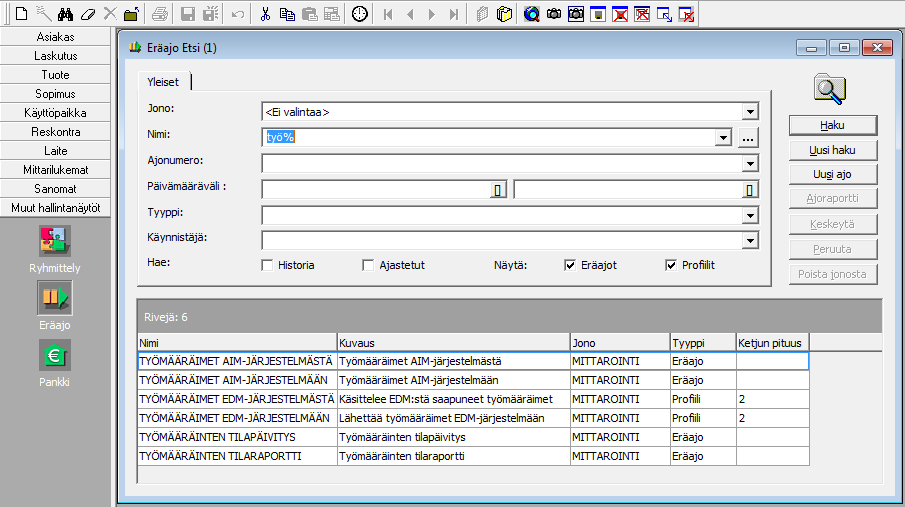Screen dimensions: 905x507
Task: Select row TYÖMÄÄRÄINTEN TILAPÄIVITYS
Action: click(x=473, y=437)
